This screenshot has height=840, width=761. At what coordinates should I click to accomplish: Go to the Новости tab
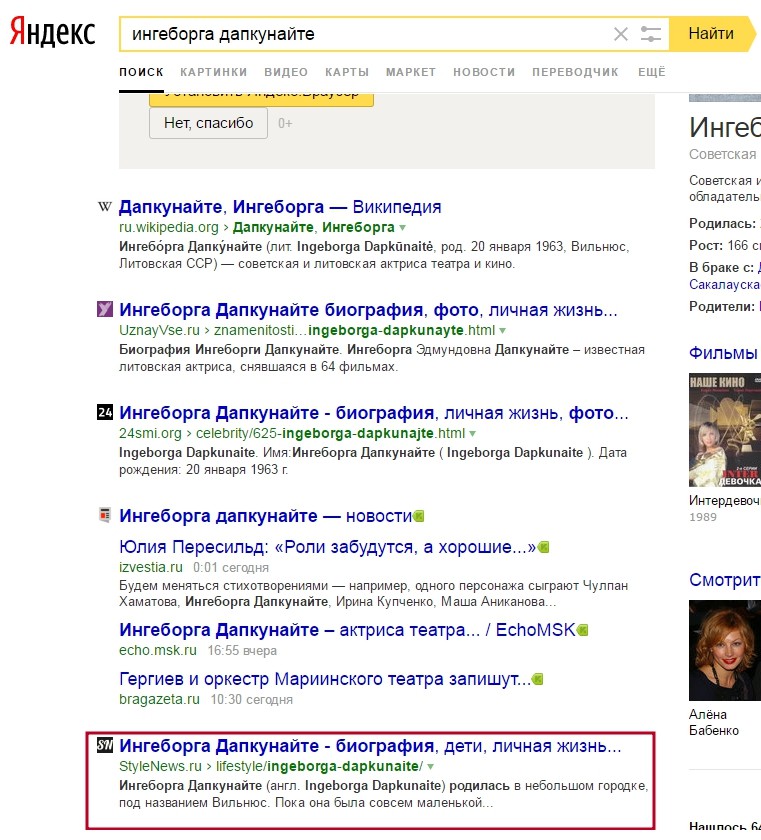[484, 72]
